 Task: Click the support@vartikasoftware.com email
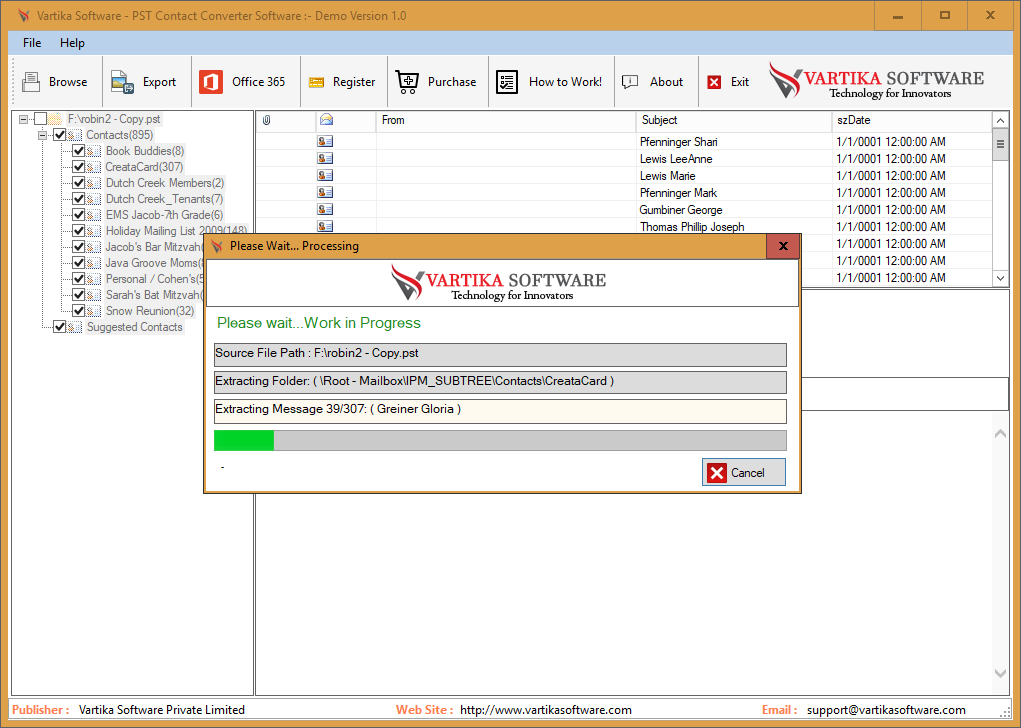(x=886, y=710)
